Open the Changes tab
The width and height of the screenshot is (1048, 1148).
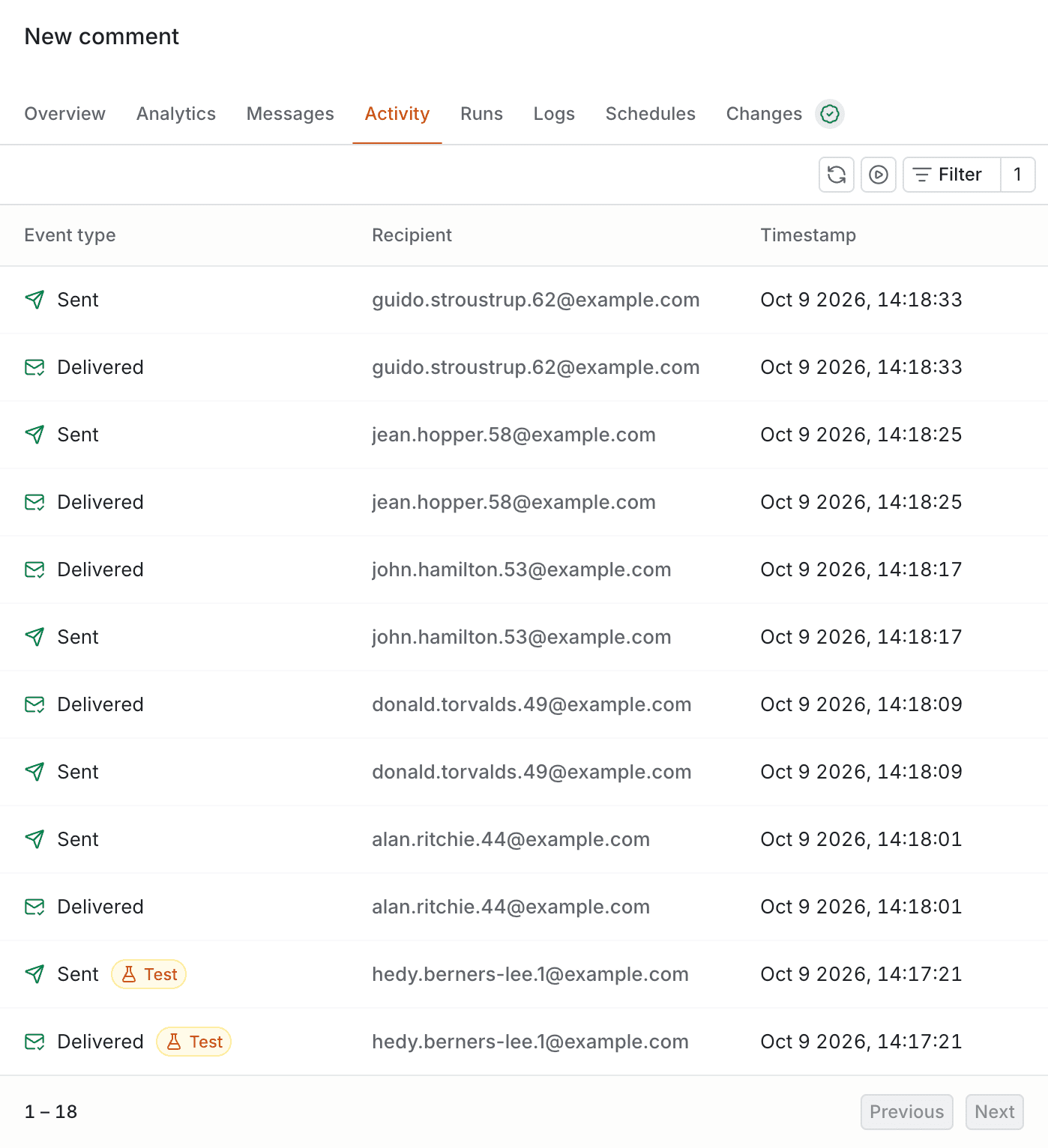click(764, 114)
